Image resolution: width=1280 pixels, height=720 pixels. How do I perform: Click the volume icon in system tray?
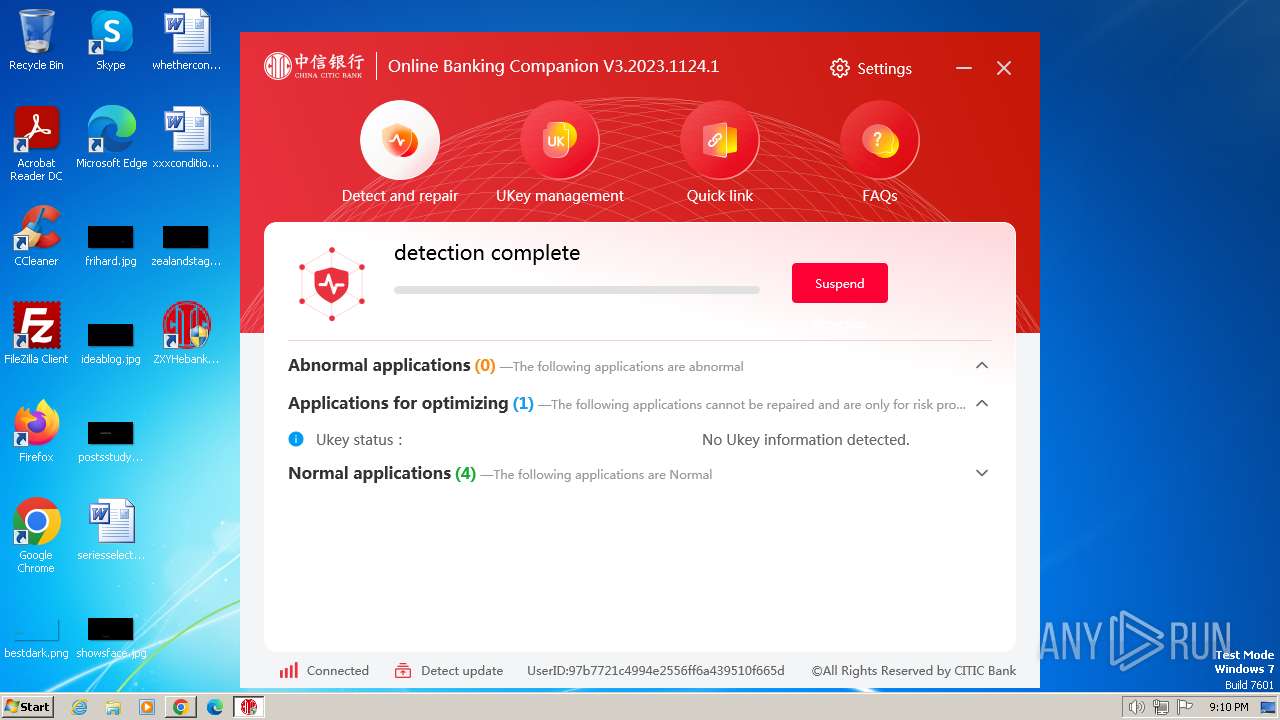1136,707
